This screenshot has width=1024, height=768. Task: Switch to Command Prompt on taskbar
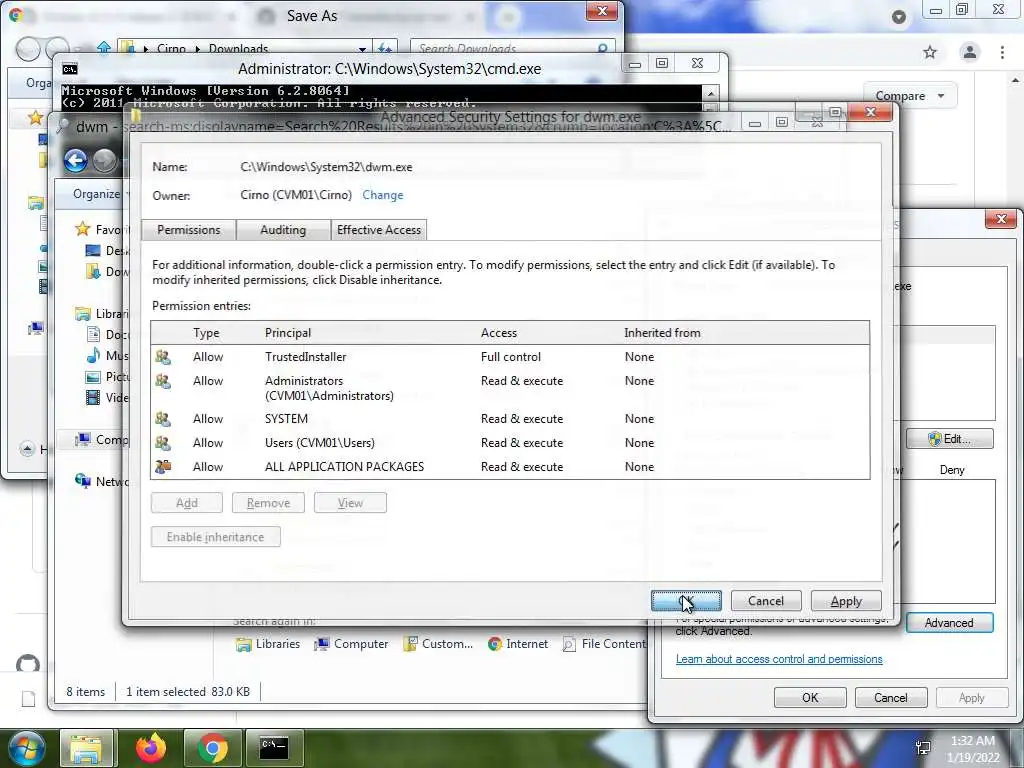[274, 748]
